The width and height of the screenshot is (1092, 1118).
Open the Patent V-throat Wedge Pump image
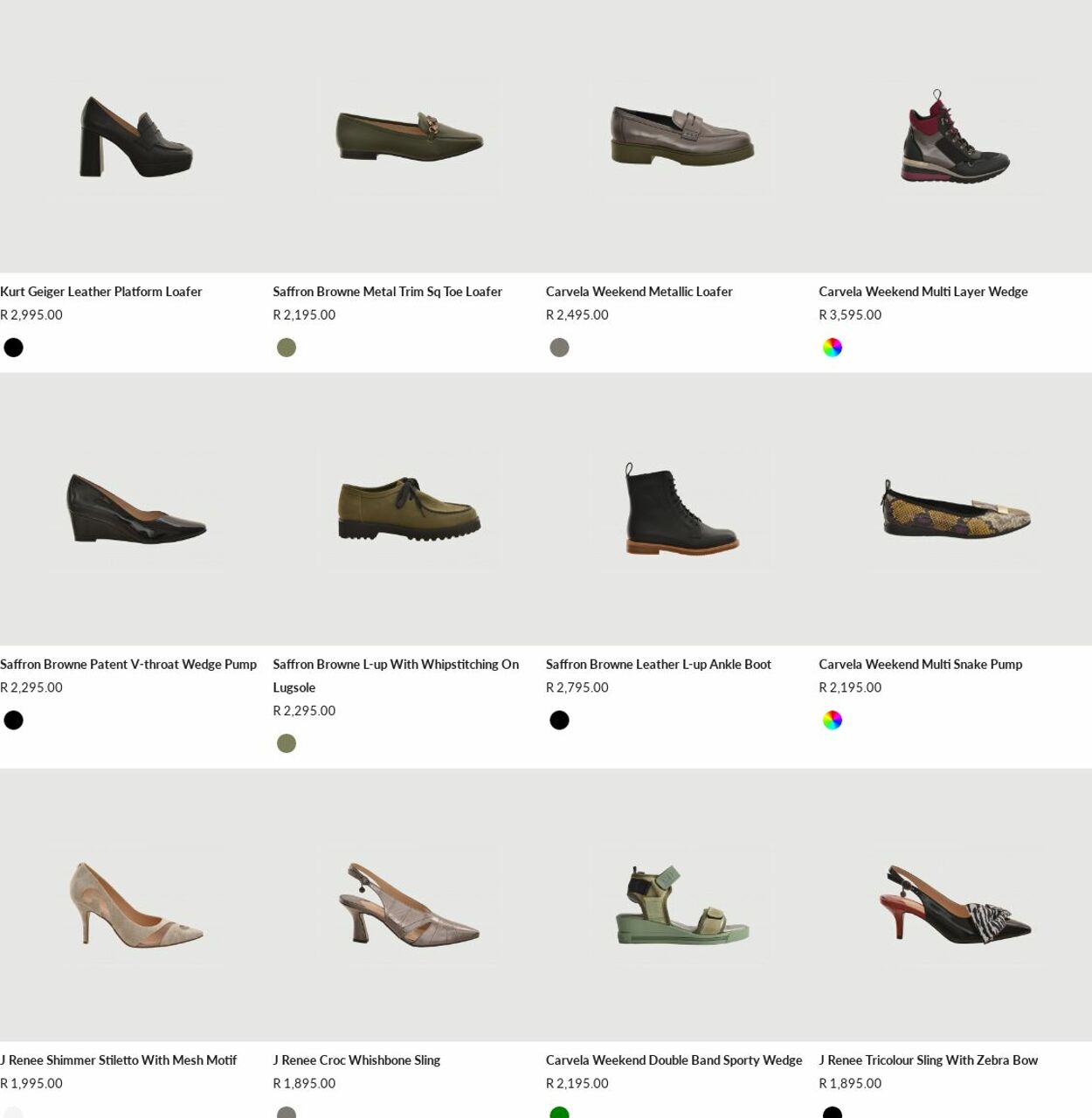click(136, 509)
